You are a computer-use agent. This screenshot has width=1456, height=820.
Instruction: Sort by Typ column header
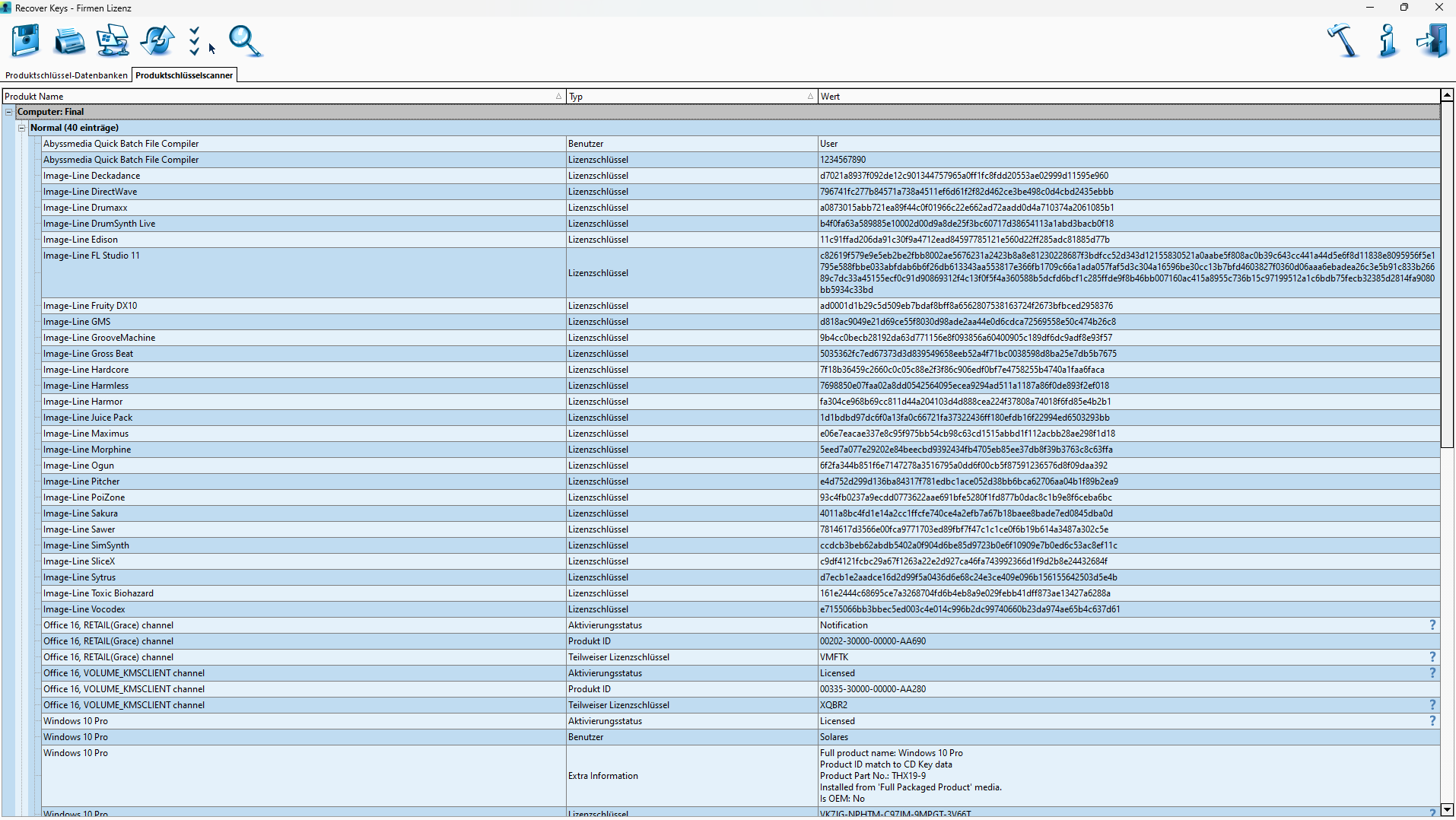point(691,97)
